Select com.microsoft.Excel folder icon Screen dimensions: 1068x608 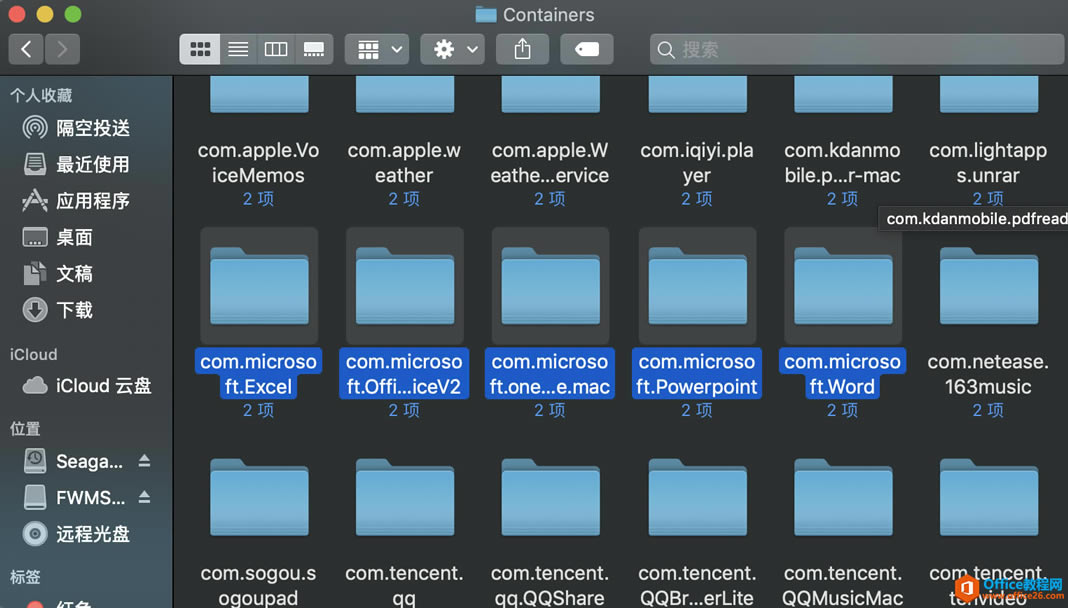point(259,286)
